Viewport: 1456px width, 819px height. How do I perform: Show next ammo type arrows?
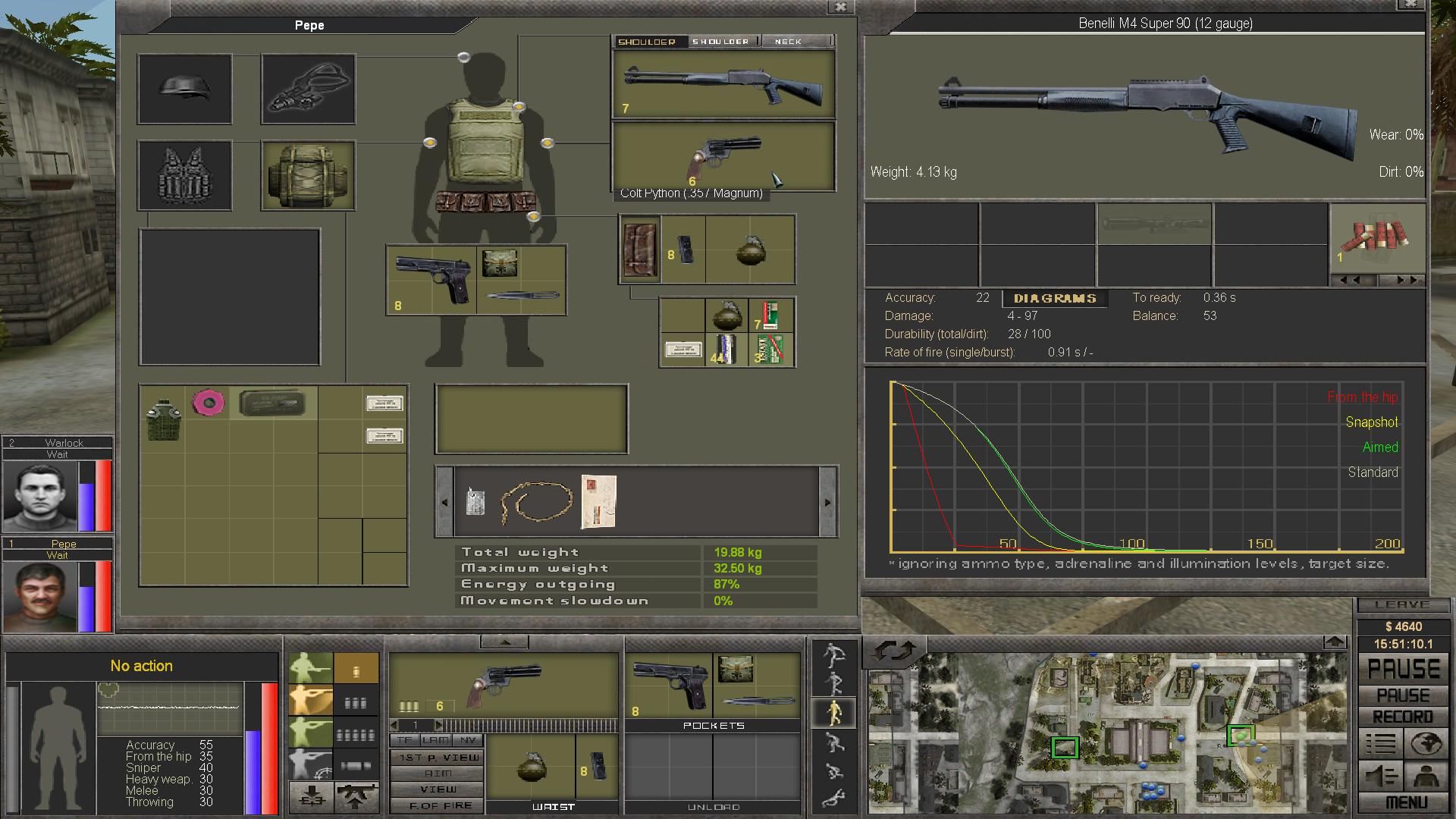coord(1402,280)
